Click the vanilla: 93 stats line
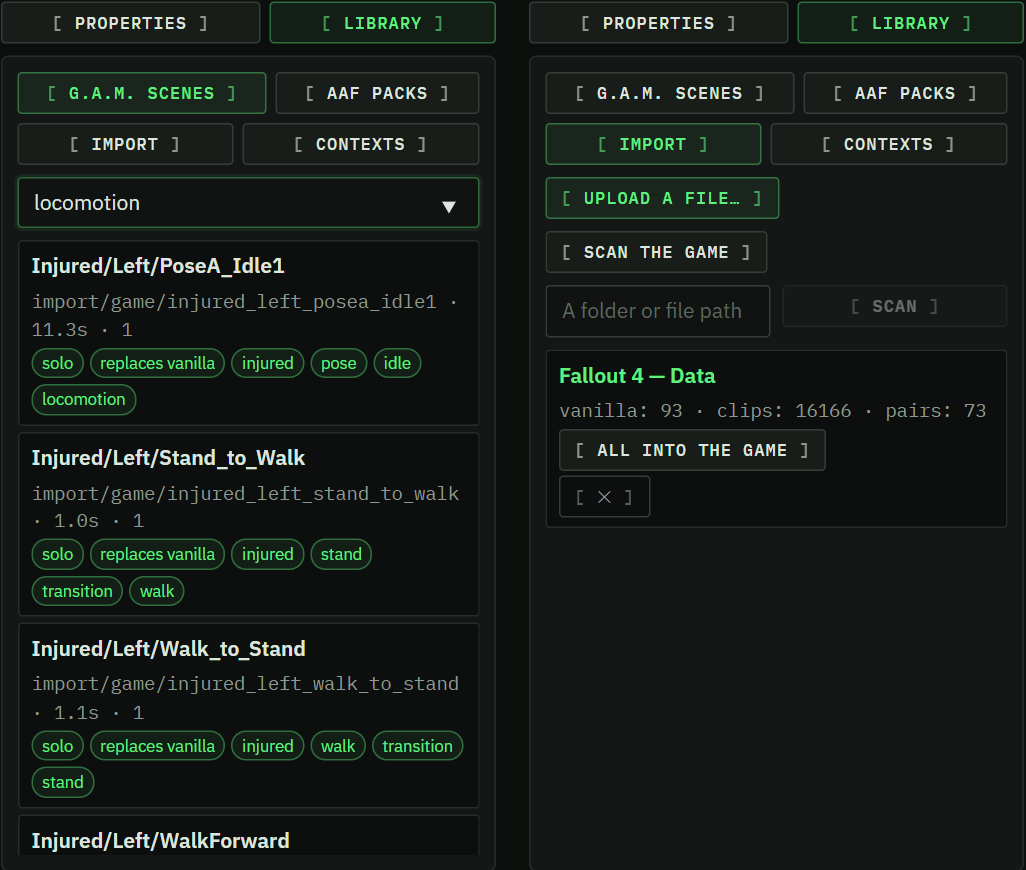 click(x=772, y=411)
